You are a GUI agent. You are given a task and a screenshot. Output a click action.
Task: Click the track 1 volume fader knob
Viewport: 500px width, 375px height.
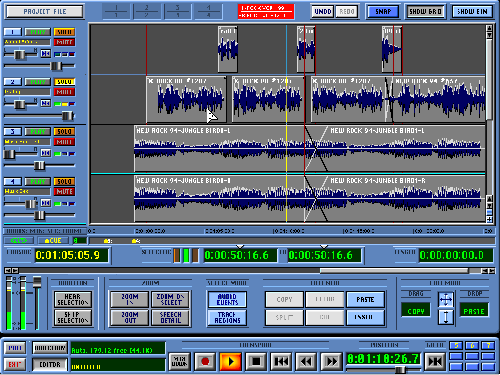pyautogui.click(x=56, y=66)
